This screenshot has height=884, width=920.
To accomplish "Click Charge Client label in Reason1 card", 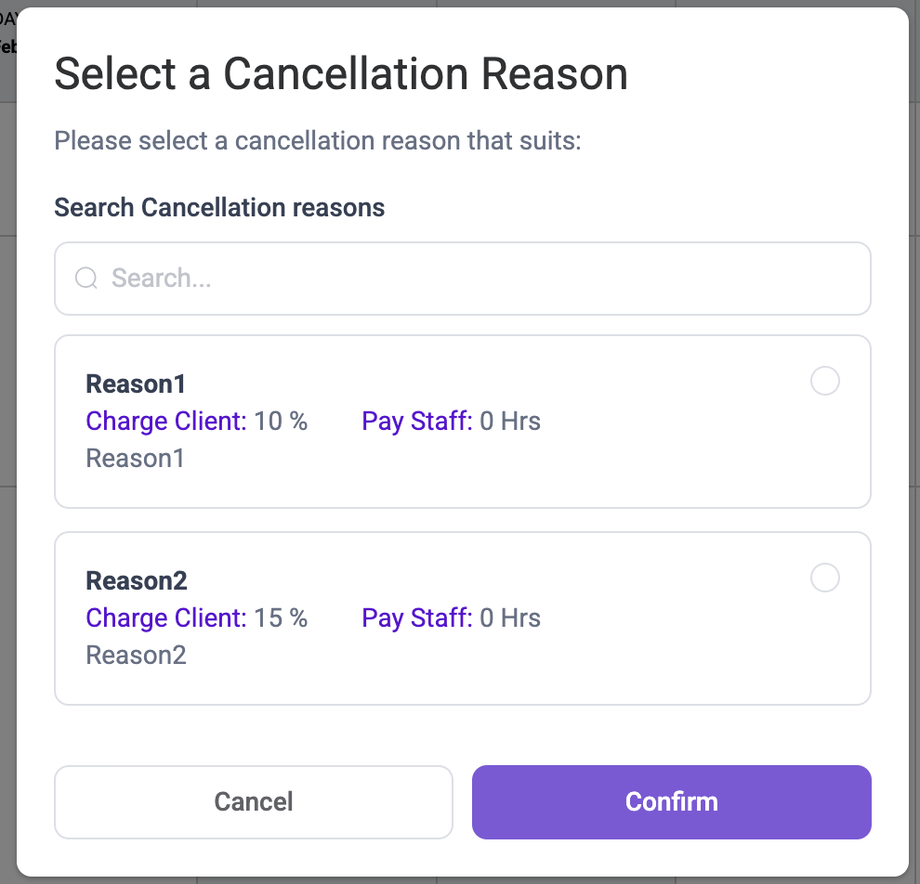I will 166,421.
